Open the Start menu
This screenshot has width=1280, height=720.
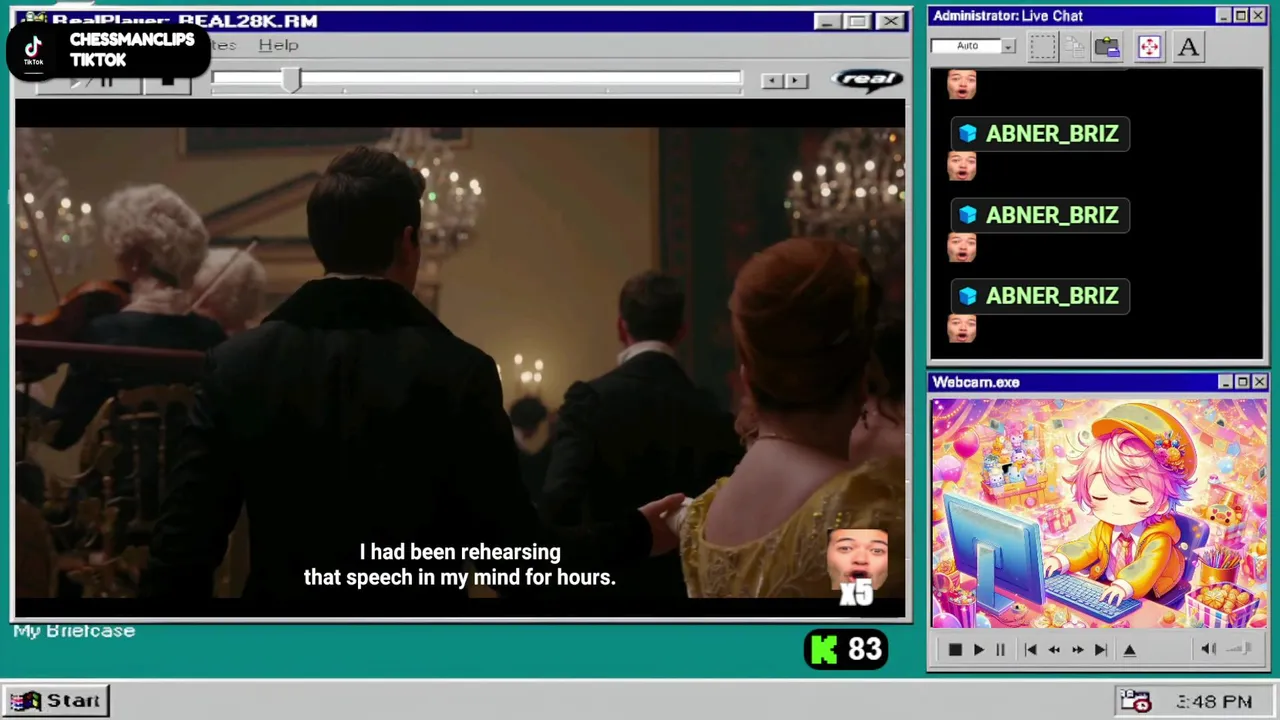(56, 701)
